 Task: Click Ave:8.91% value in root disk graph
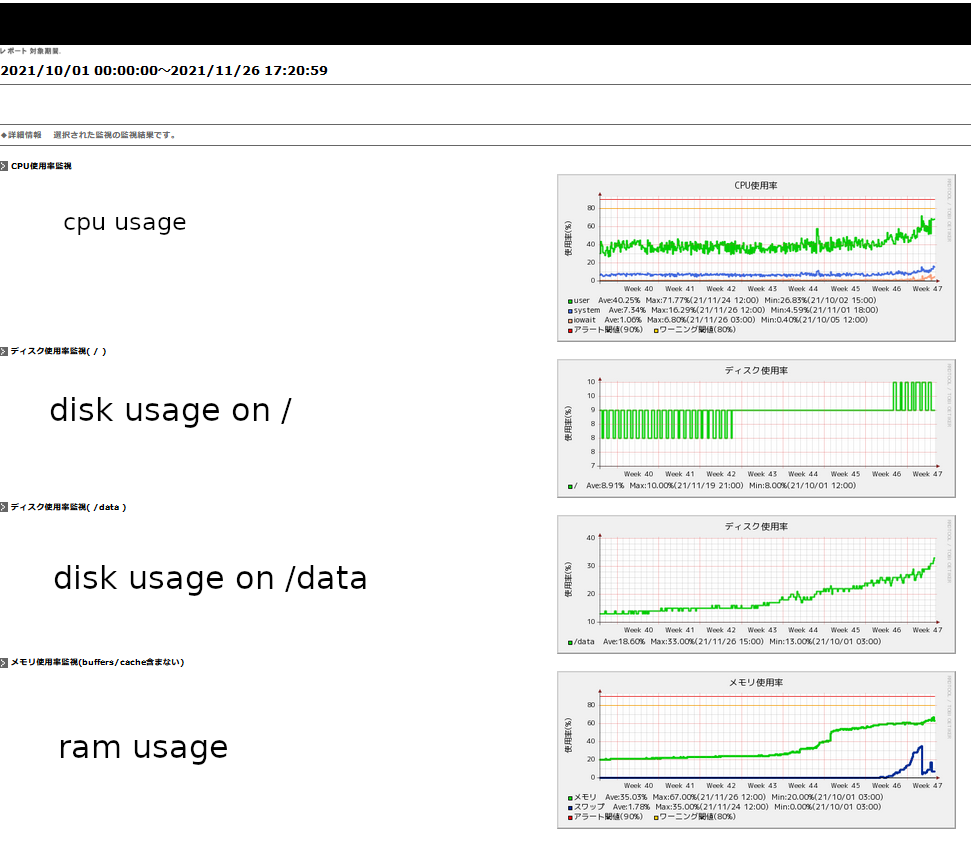(605, 486)
